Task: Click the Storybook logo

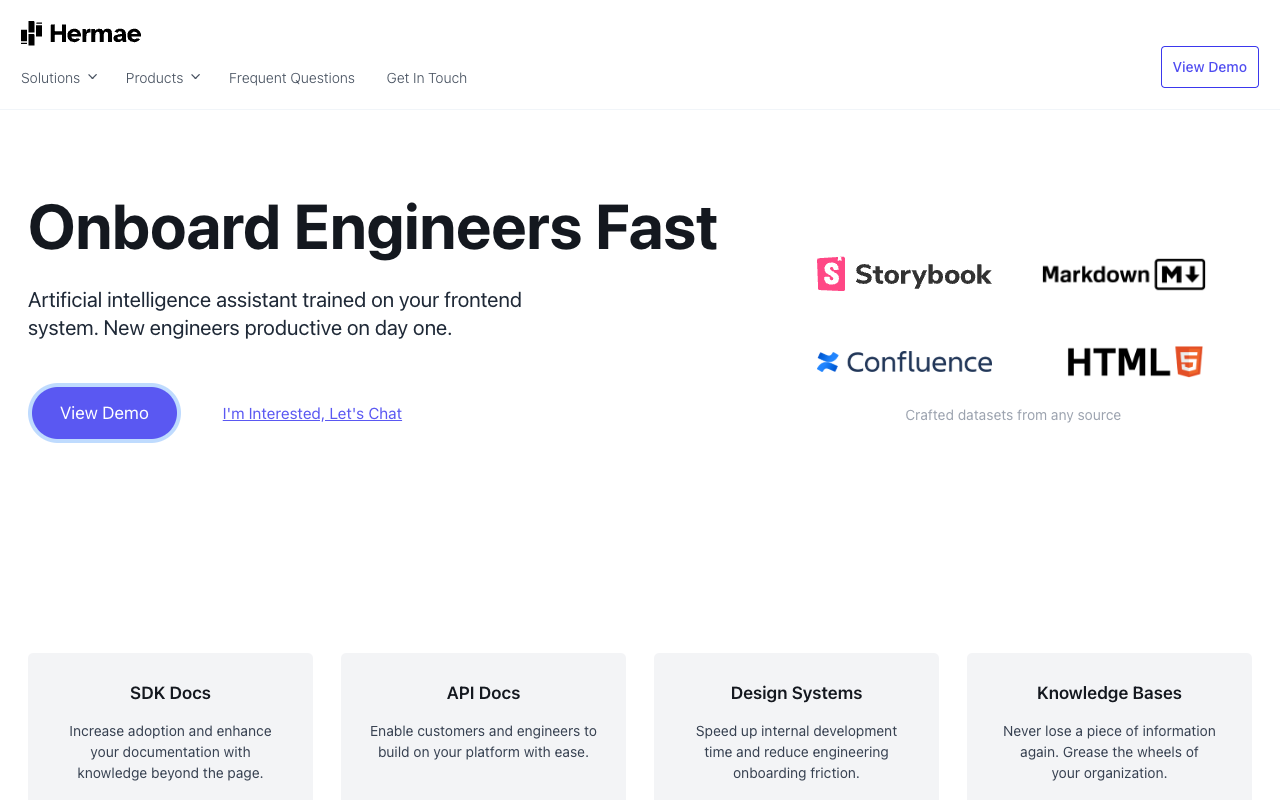Action: [x=904, y=274]
